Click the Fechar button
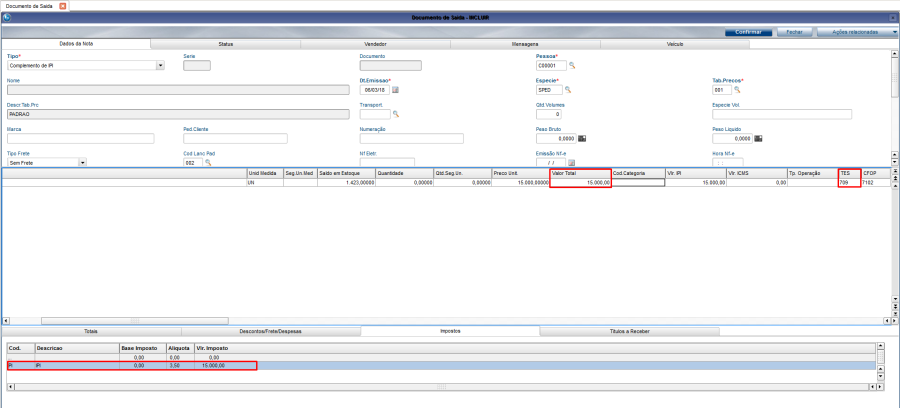Screen dimensions: 900x408 (794, 33)
